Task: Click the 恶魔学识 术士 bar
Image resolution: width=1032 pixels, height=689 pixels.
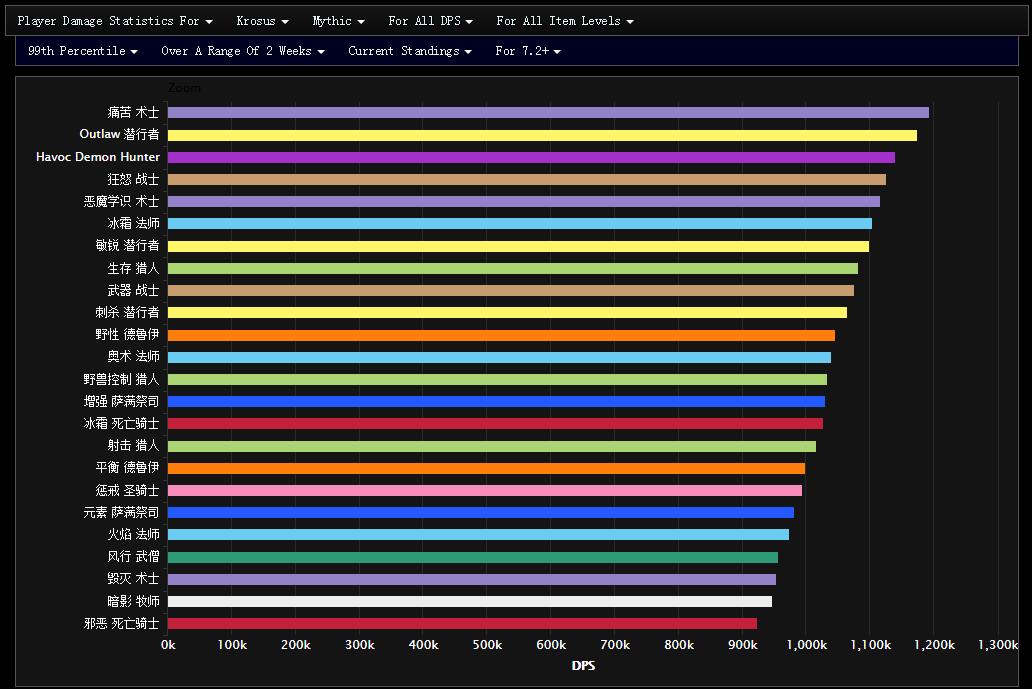Action: (x=524, y=201)
